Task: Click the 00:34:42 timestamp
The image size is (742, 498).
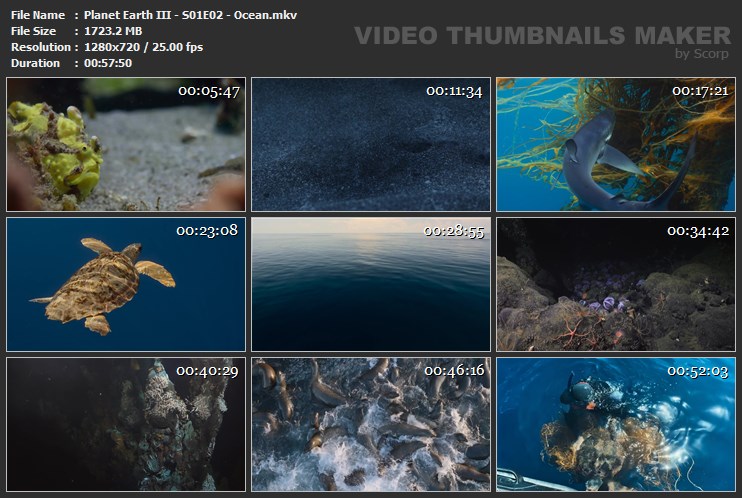Action: (698, 231)
